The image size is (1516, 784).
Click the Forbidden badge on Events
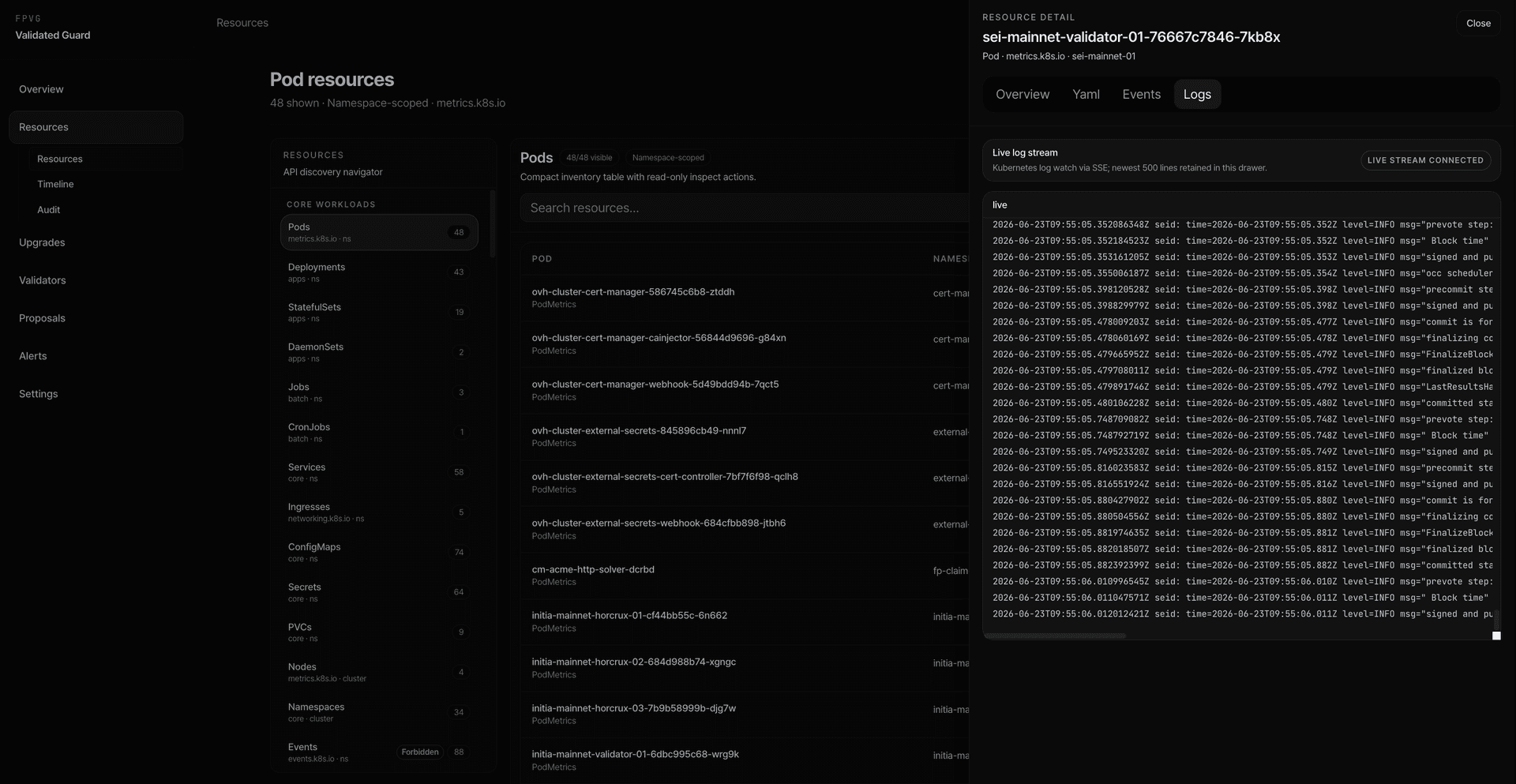point(419,752)
